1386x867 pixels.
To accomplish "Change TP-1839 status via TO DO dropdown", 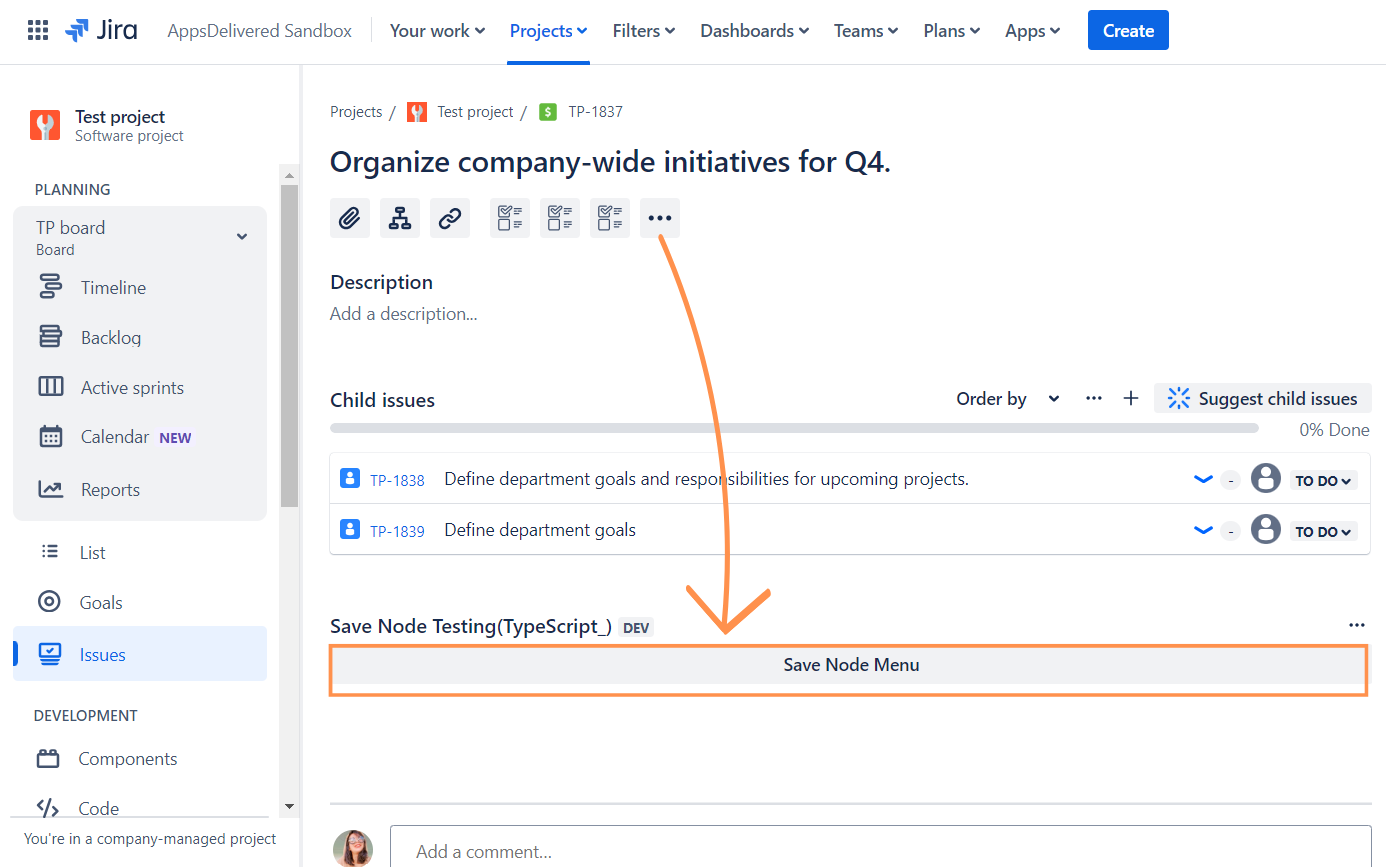I will pos(1323,532).
